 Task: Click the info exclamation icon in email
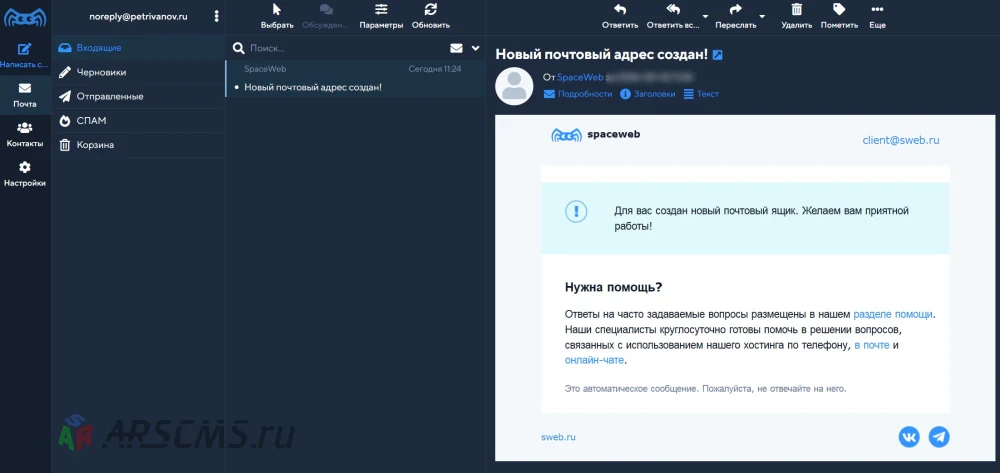point(576,212)
